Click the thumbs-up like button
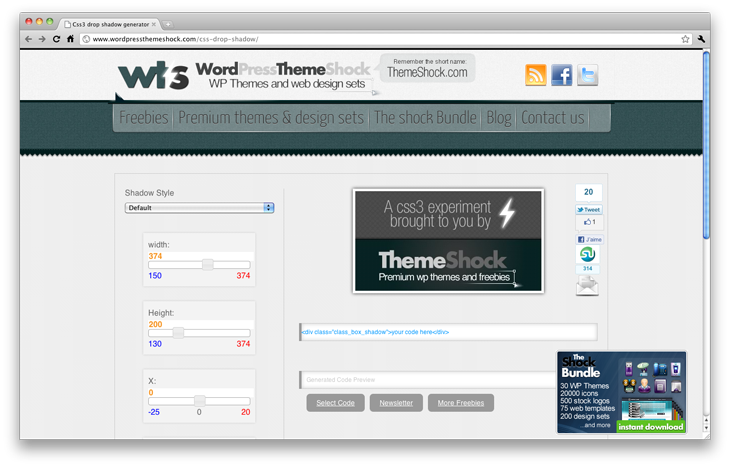 589,222
